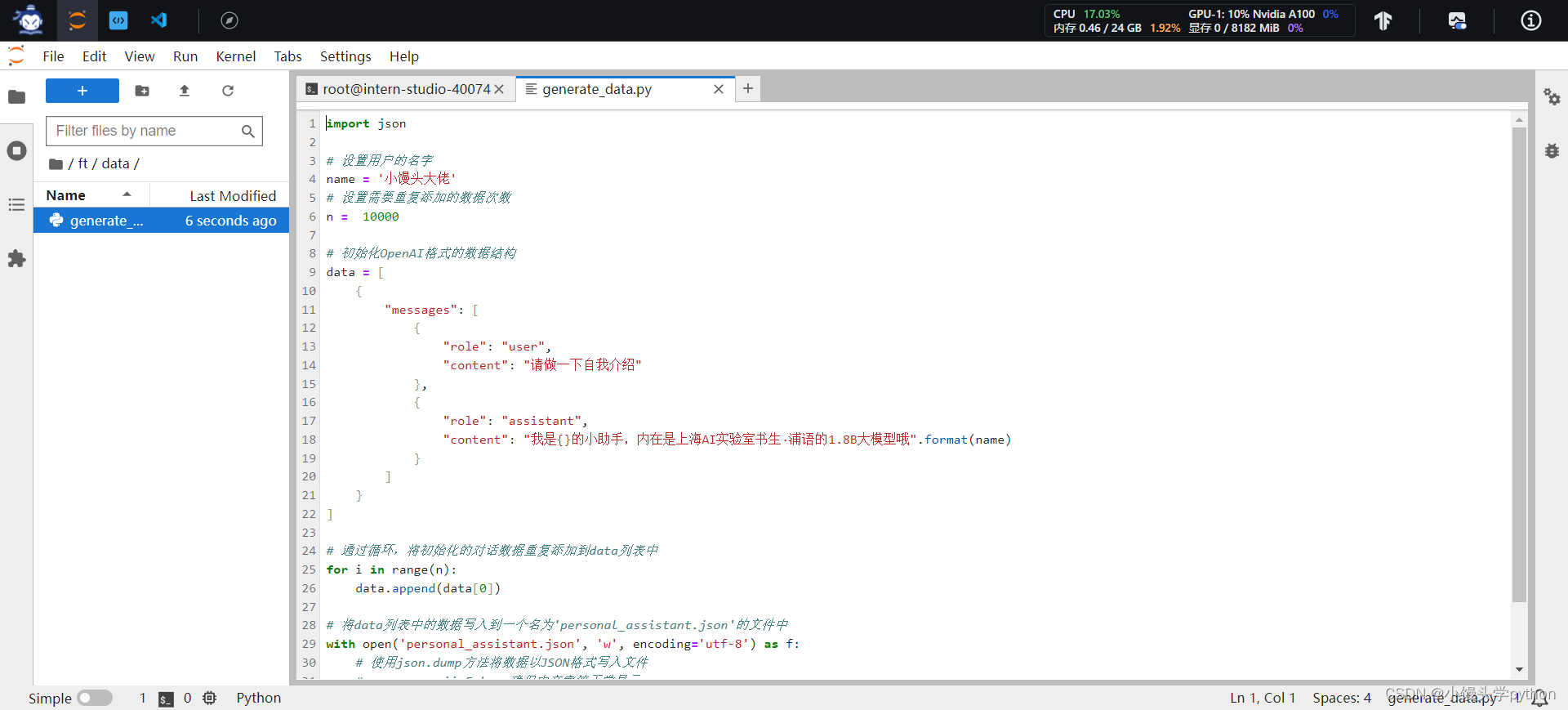1568x710 pixels.
Task: Close the root@intern-studio-40074 terminal tab
Action: [x=499, y=89]
